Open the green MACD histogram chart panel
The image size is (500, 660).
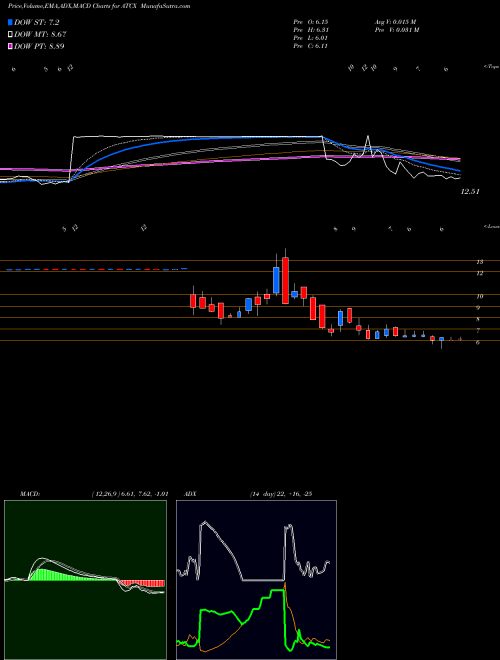pyautogui.click(x=85, y=580)
